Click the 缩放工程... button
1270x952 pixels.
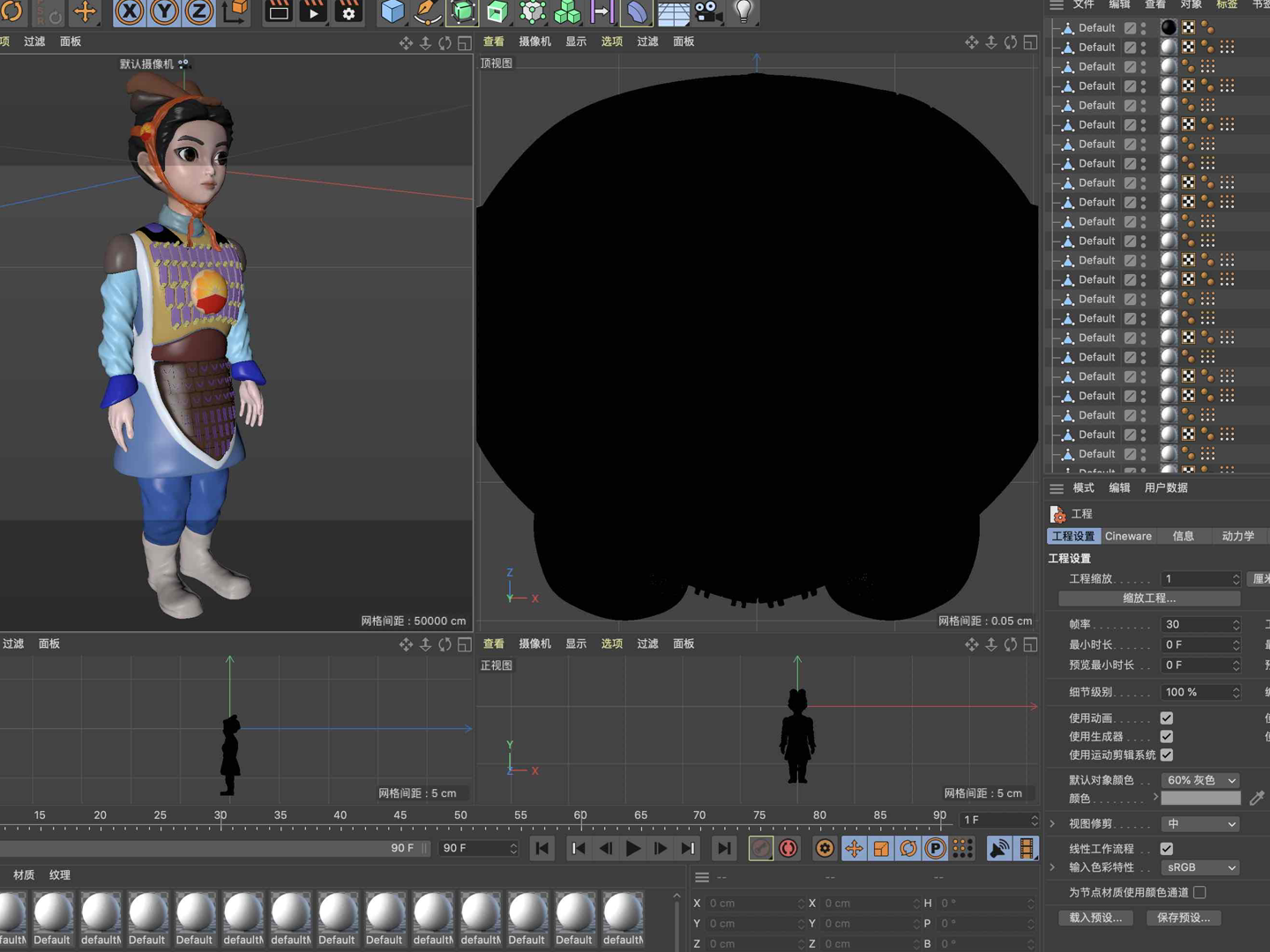pyautogui.click(x=1148, y=599)
